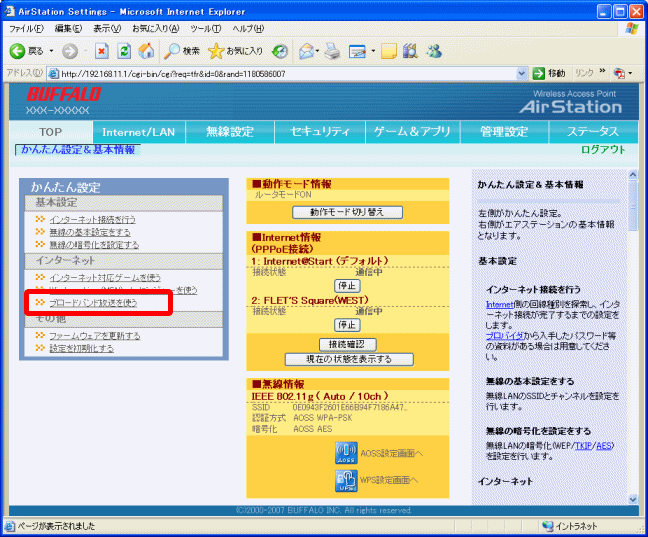
Task: Click the Research book icon
Action: pos(410,51)
